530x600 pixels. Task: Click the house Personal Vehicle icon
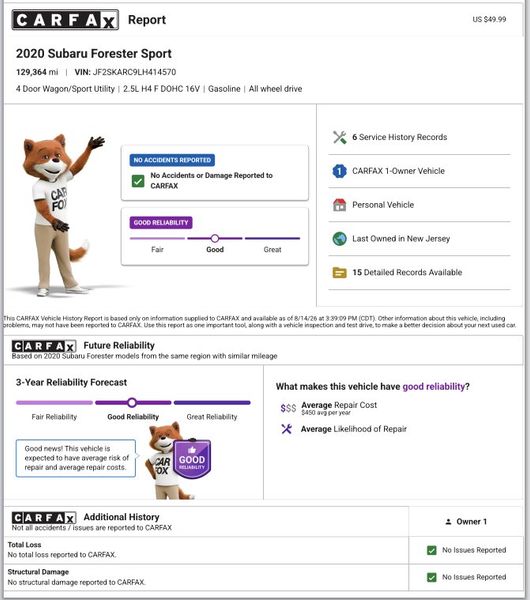point(339,205)
